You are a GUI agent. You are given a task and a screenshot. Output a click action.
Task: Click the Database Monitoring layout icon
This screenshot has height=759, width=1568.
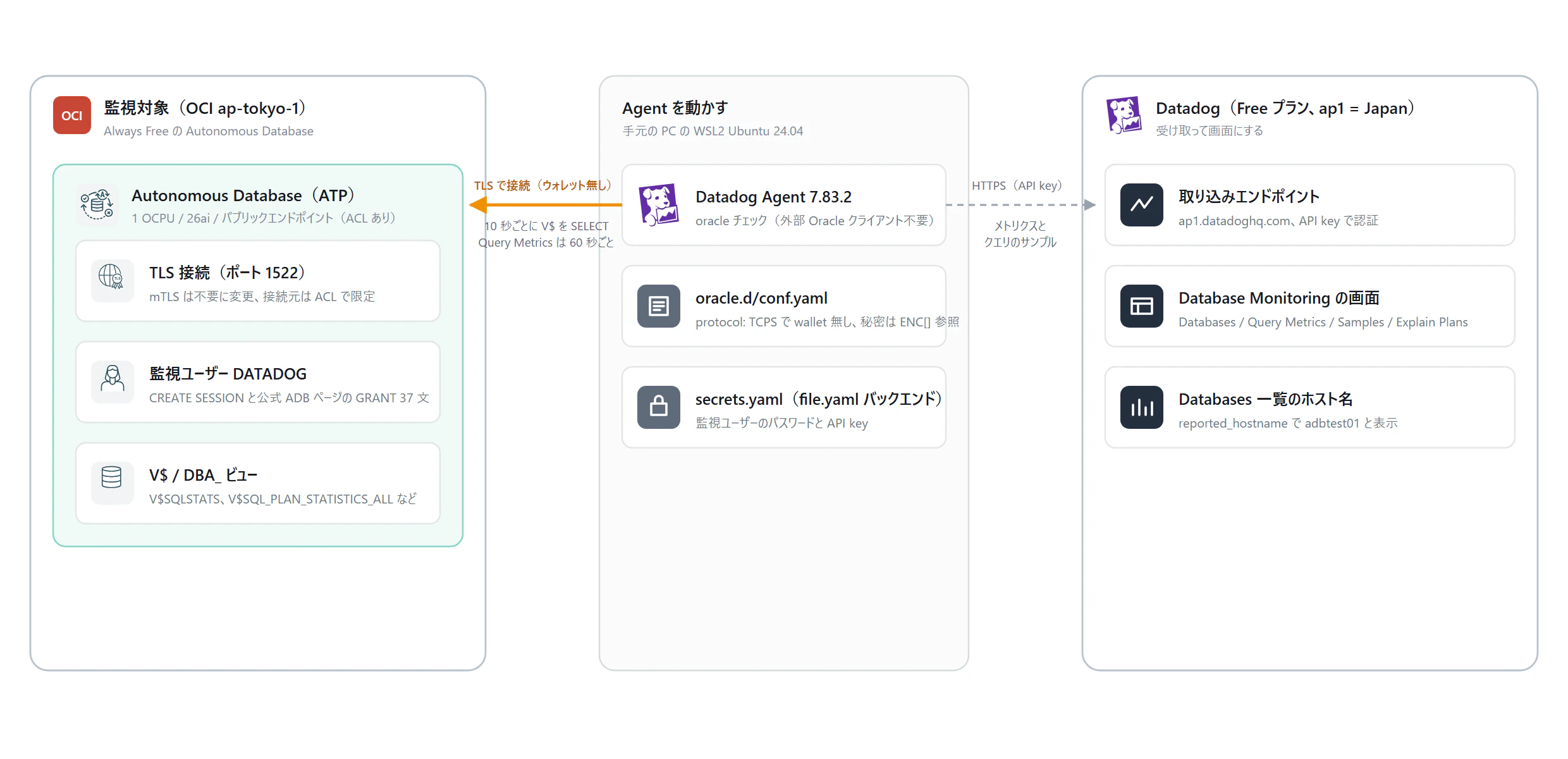click(x=1141, y=306)
